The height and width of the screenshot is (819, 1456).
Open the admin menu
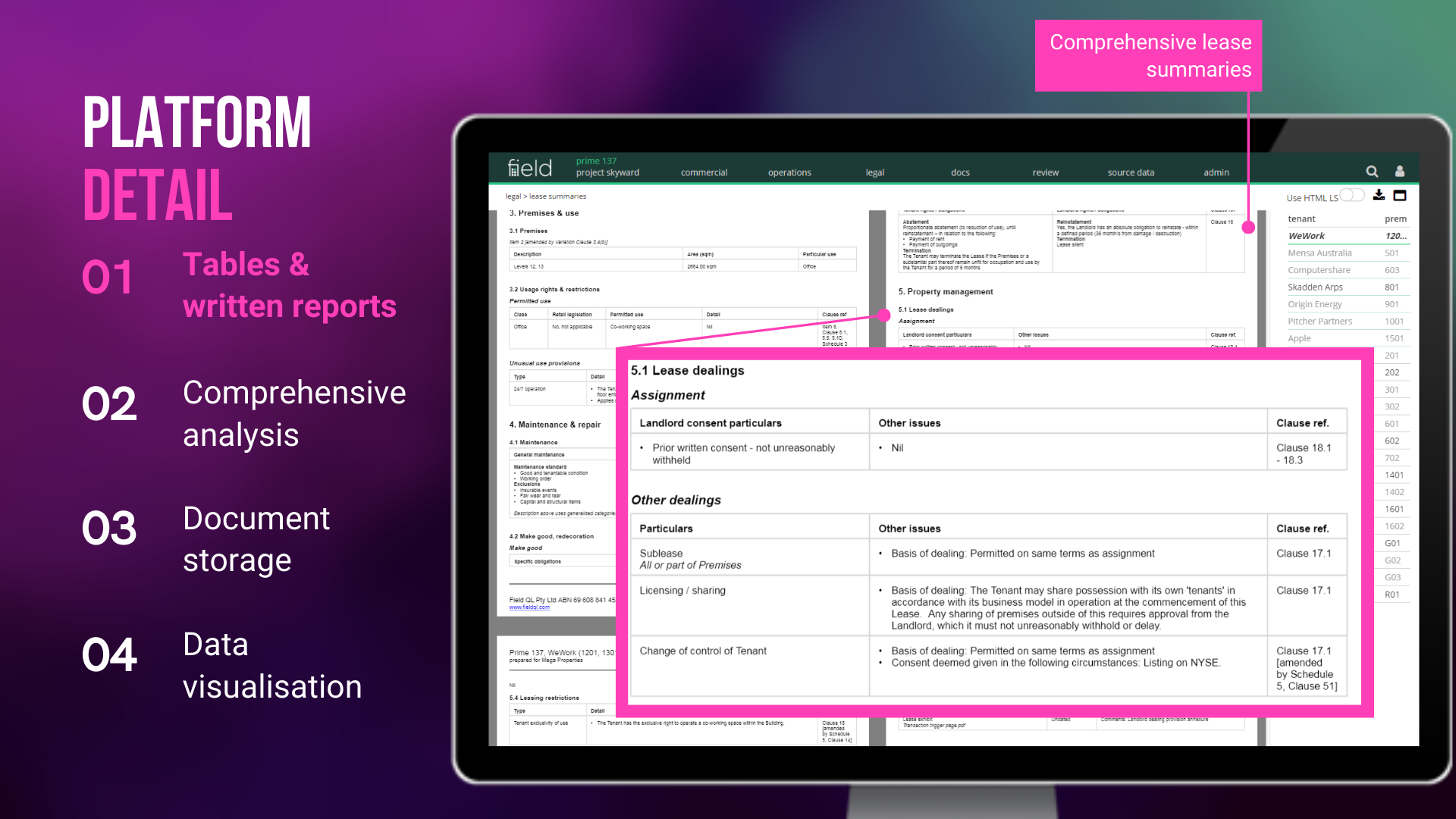pyautogui.click(x=1216, y=173)
